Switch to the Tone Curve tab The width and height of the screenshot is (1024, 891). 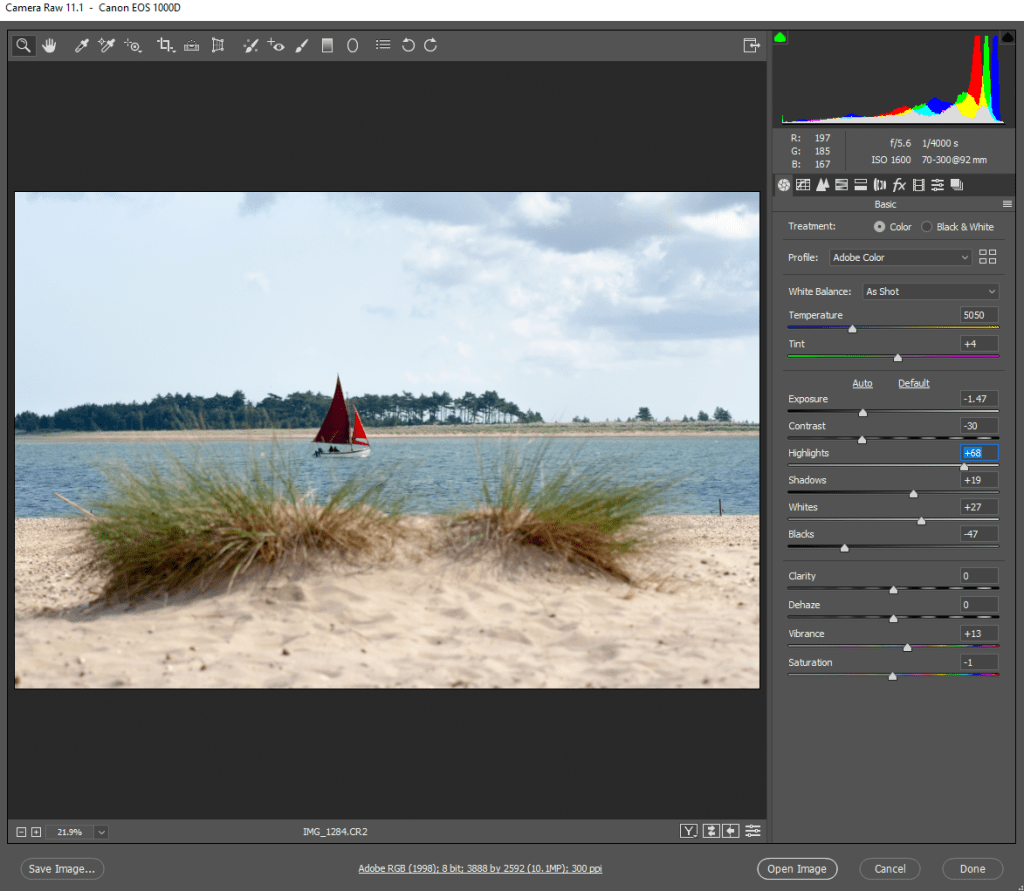803,185
